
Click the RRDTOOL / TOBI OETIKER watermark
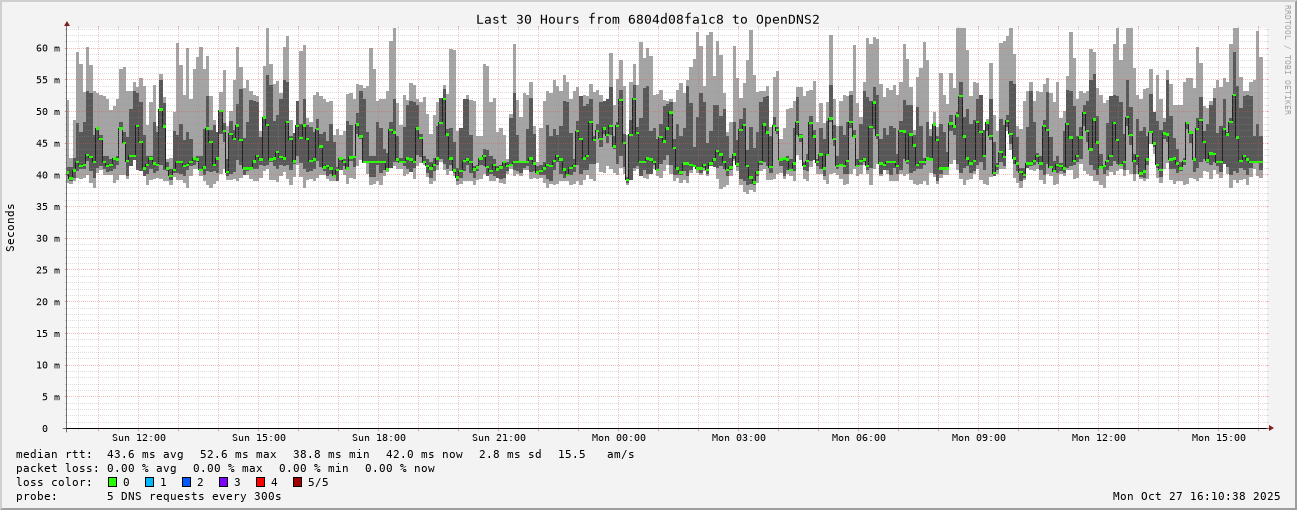click(x=1287, y=59)
